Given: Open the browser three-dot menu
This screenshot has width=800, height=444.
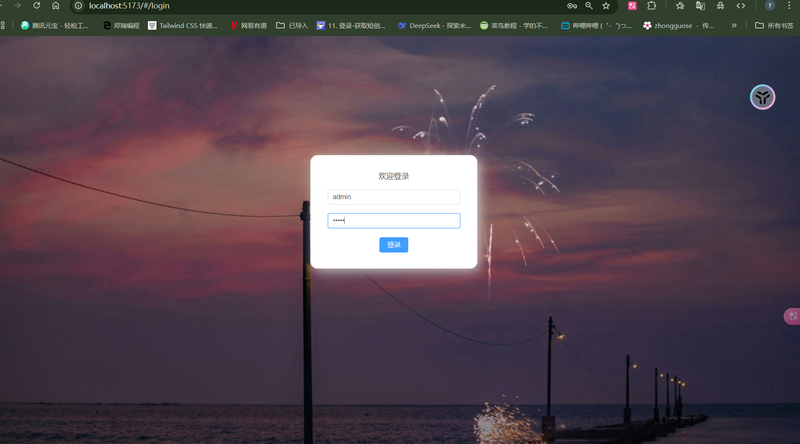Looking at the screenshot, I should pos(789,6).
